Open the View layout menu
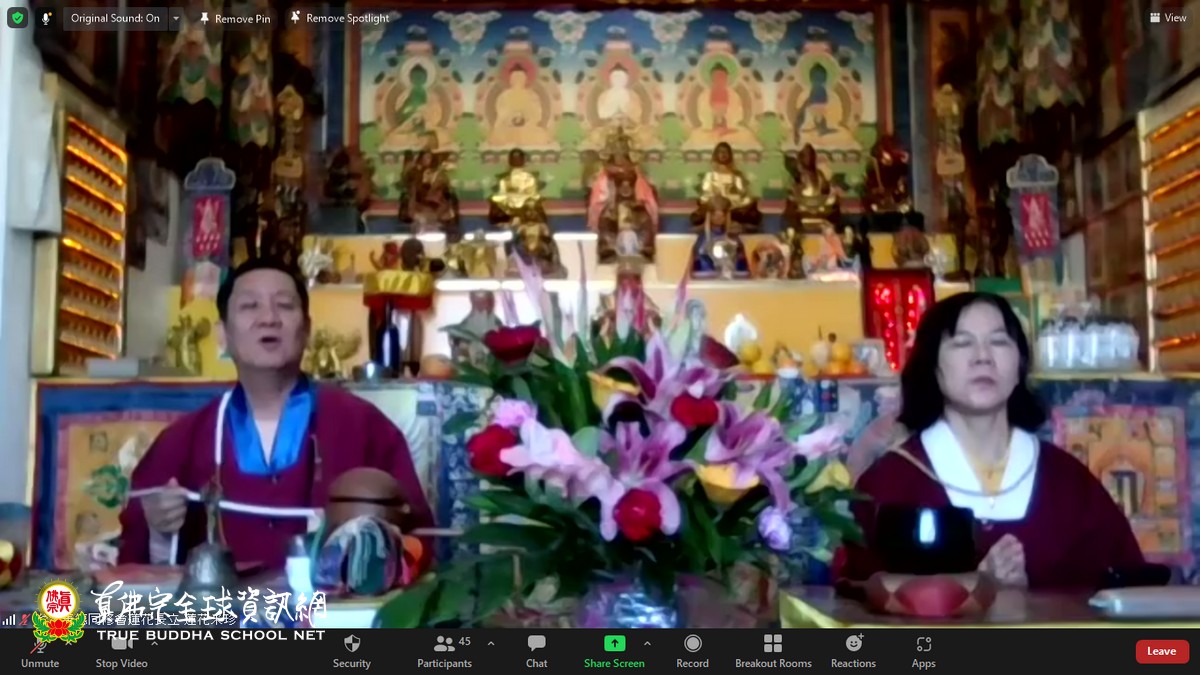Image resolution: width=1200 pixels, height=675 pixels. [x=1168, y=18]
